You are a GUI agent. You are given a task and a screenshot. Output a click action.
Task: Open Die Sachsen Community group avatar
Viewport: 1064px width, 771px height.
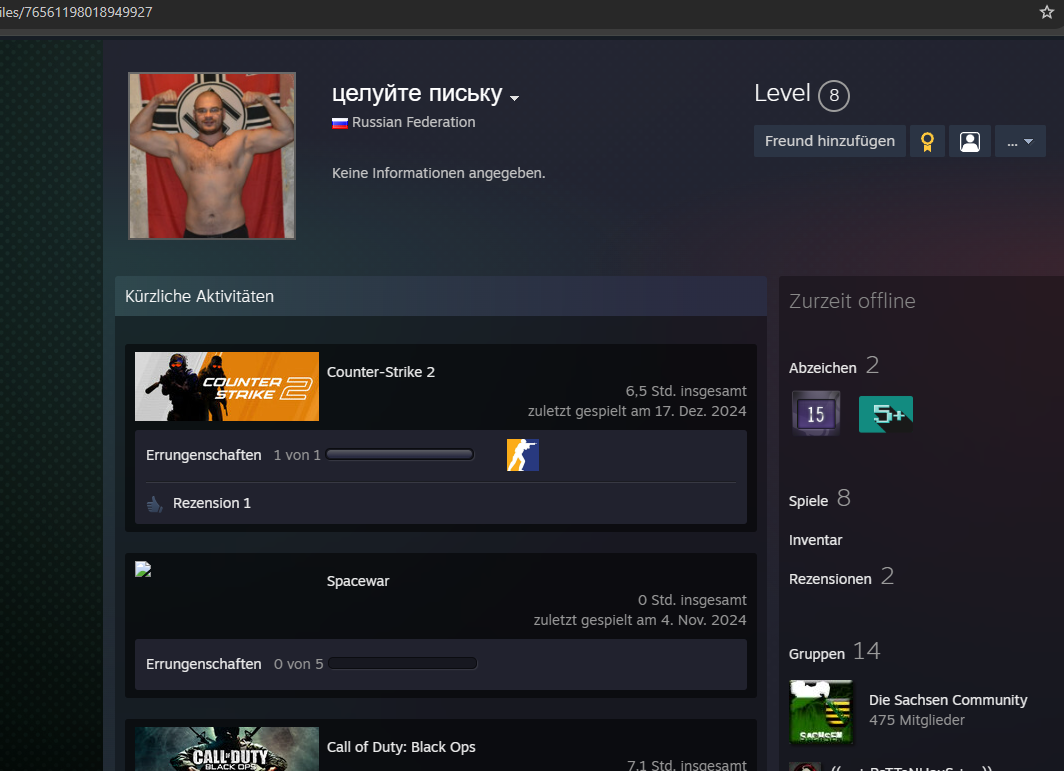tap(821, 712)
